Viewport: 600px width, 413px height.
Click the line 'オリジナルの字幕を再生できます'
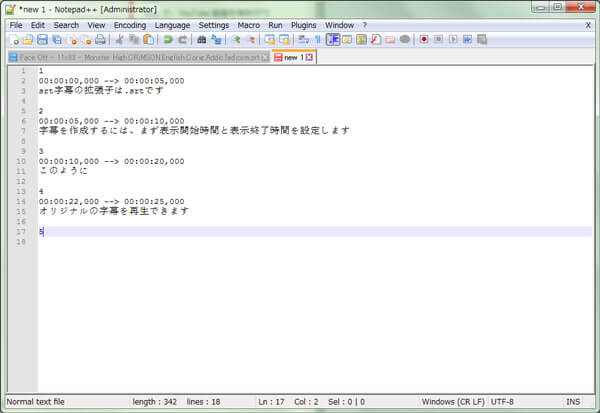click(114, 211)
